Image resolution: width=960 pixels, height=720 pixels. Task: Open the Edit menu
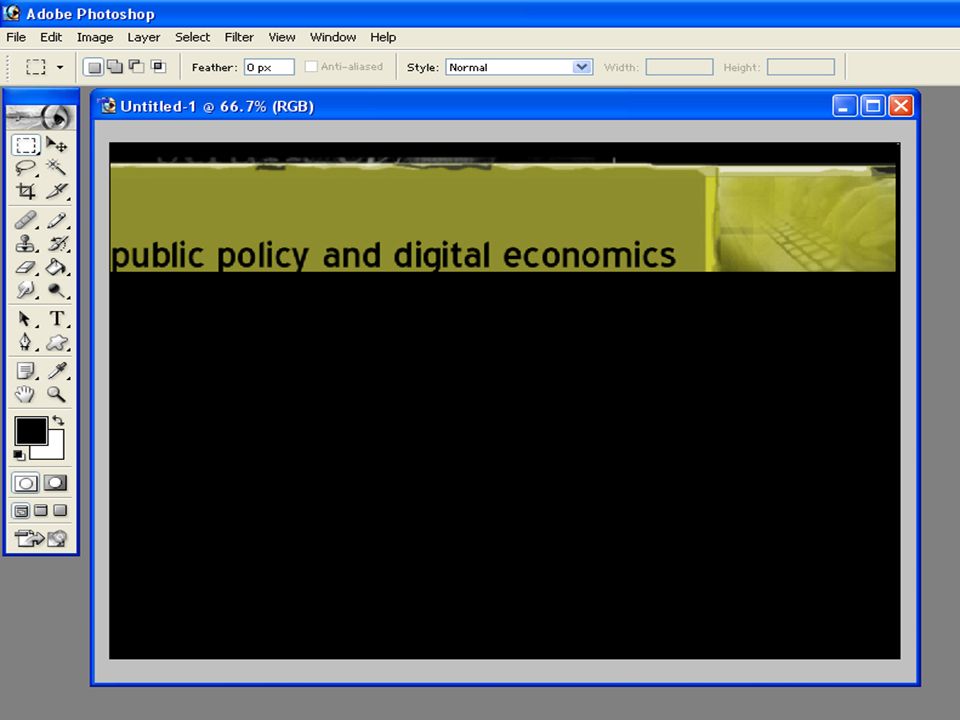point(51,37)
